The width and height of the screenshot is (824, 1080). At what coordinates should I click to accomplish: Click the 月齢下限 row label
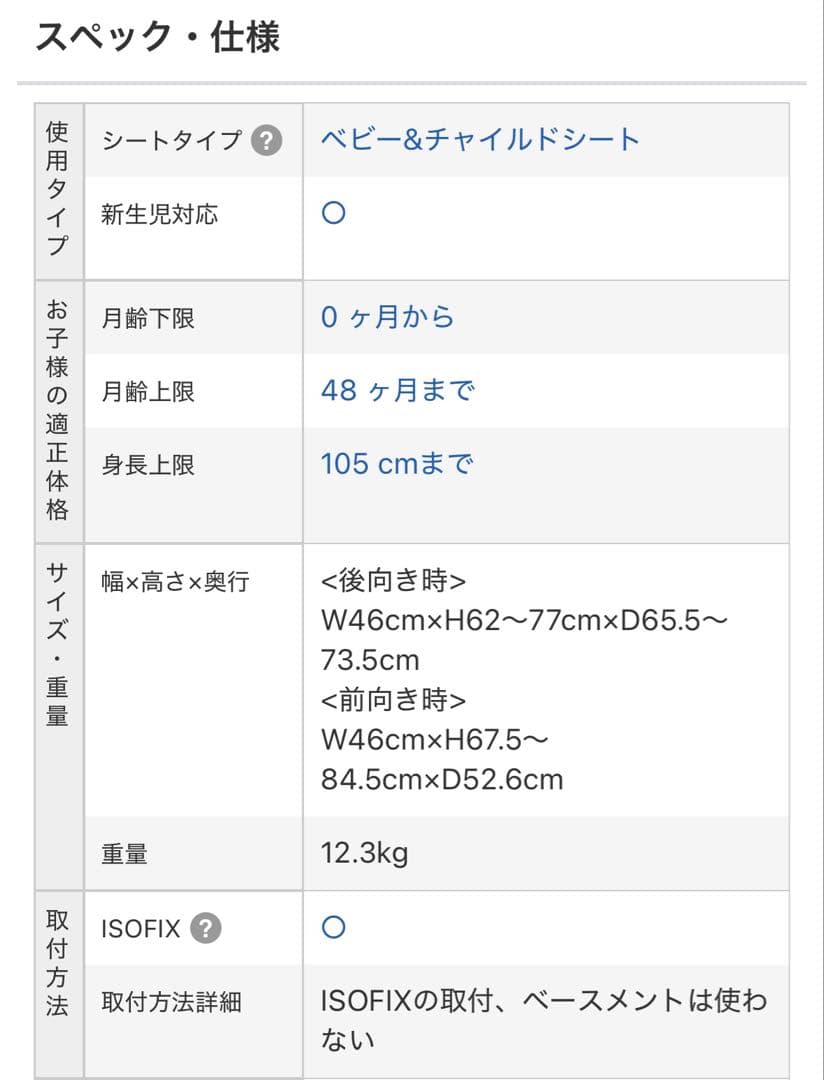(x=148, y=318)
